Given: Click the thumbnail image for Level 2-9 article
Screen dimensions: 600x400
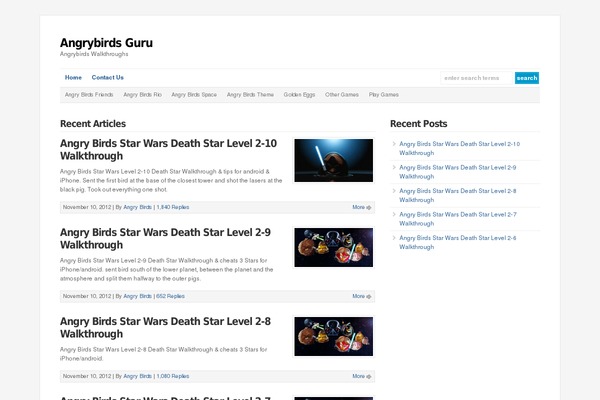Looking at the screenshot, I should tap(334, 248).
